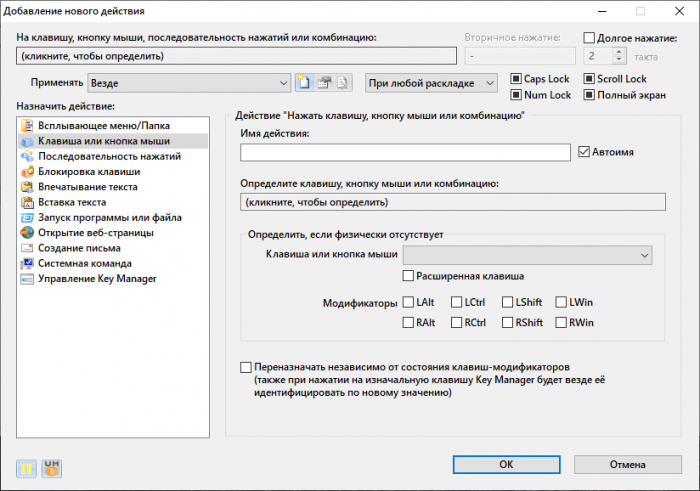Click the Последовательность нажатий list icon
Viewport: 700px width, 491px height.
(x=27, y=157)
